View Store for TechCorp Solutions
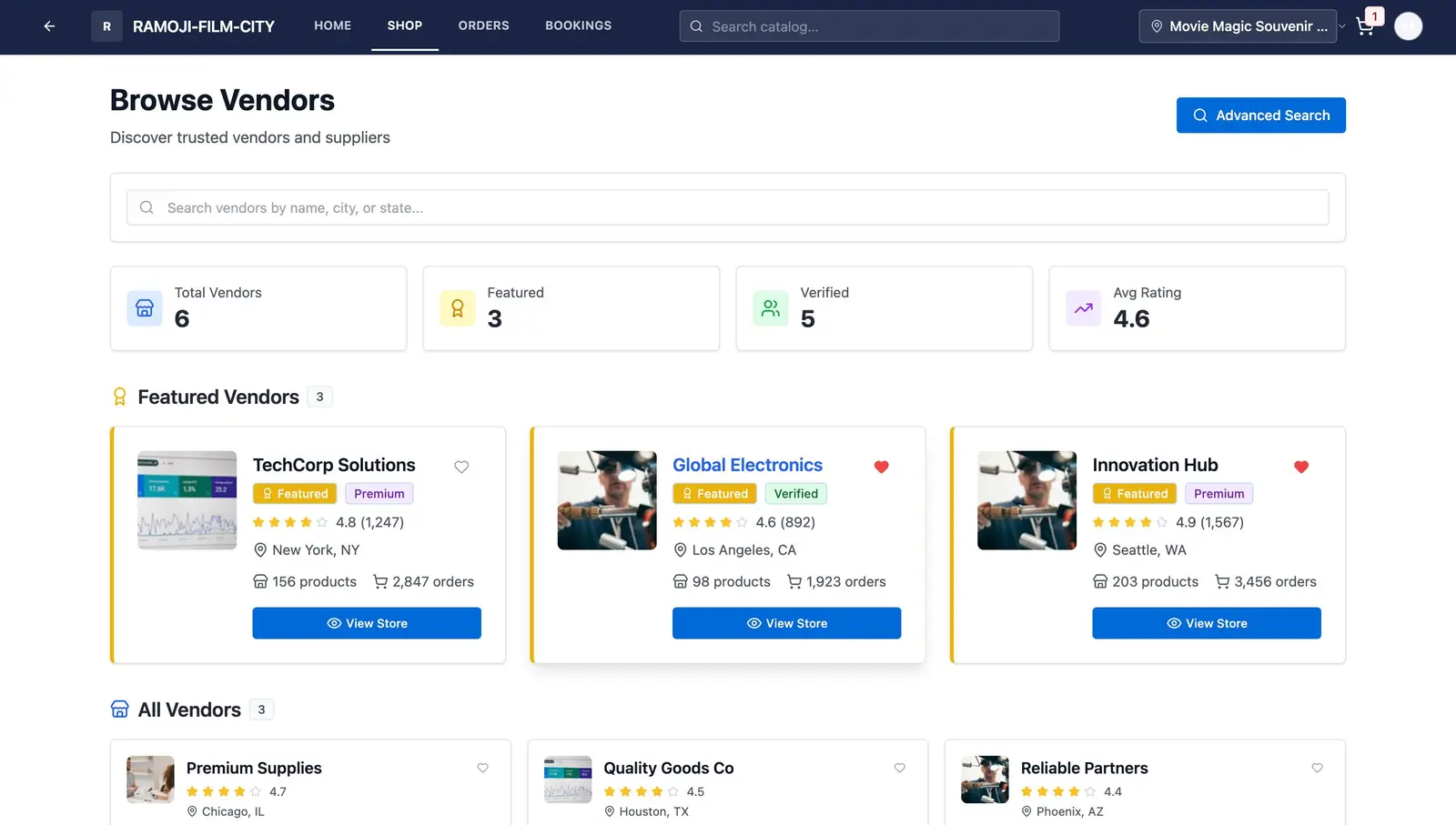This screenshot has width=1456, height=825. pos(367,623)
